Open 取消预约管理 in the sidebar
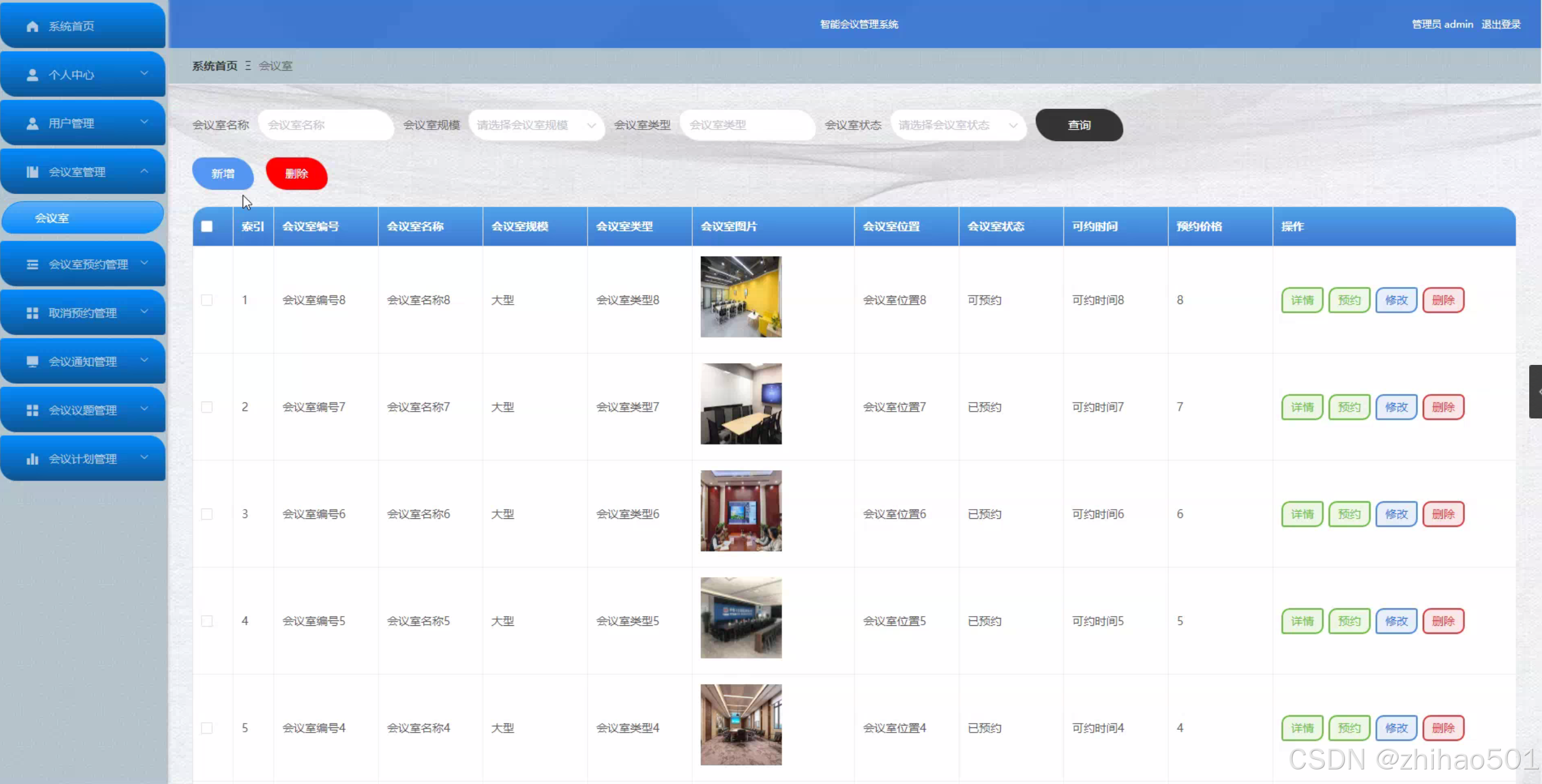The height and width of the screenshot is (784, 1542). tap(83, 313)
